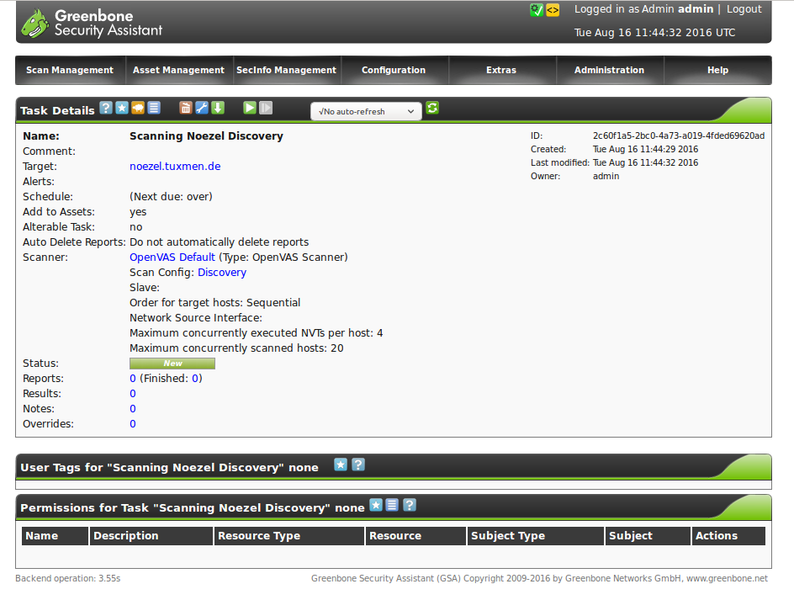794x600 pixels.
Task: Click the New Task star icon
Action: pyautogui.click(x=122, y=108)
